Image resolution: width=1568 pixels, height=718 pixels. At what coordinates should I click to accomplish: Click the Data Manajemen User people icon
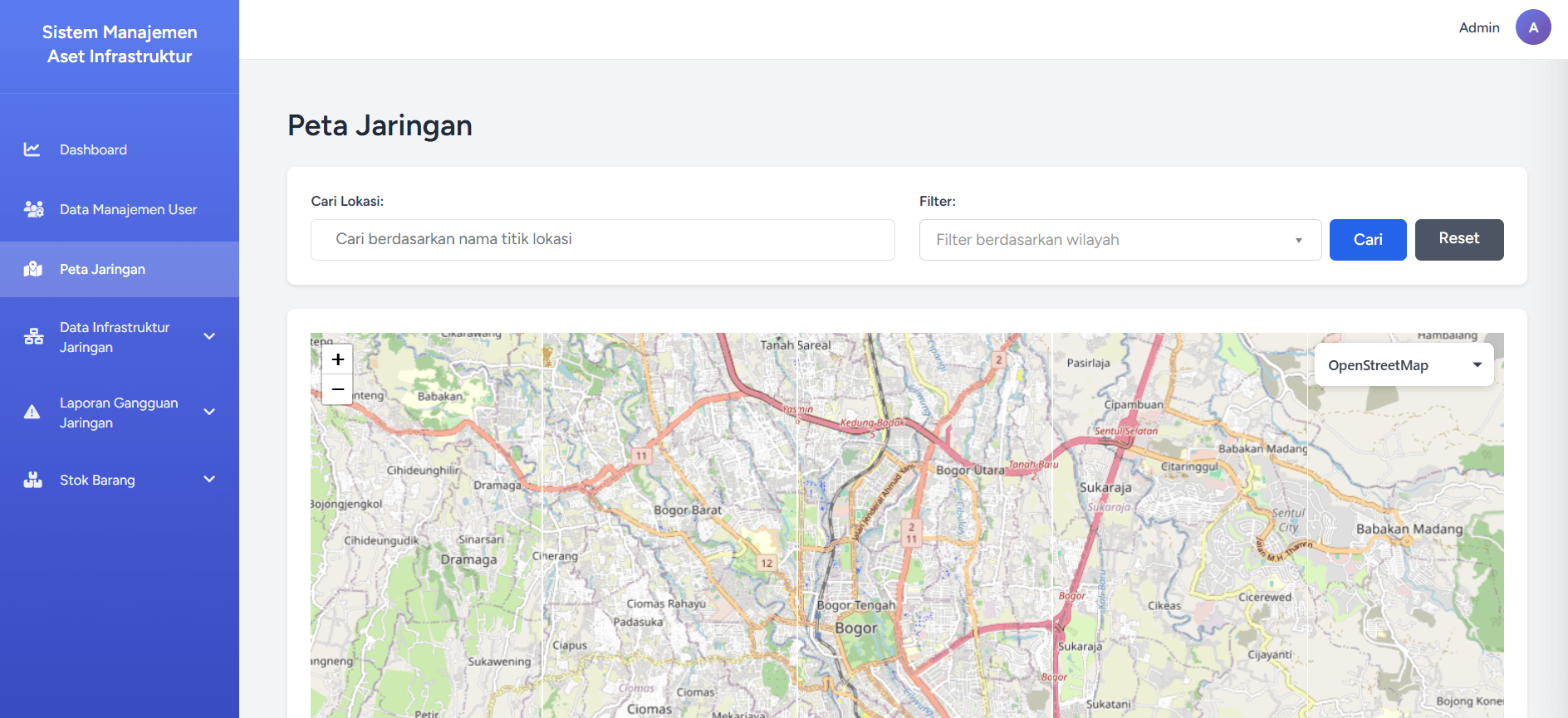click(33, 209)
